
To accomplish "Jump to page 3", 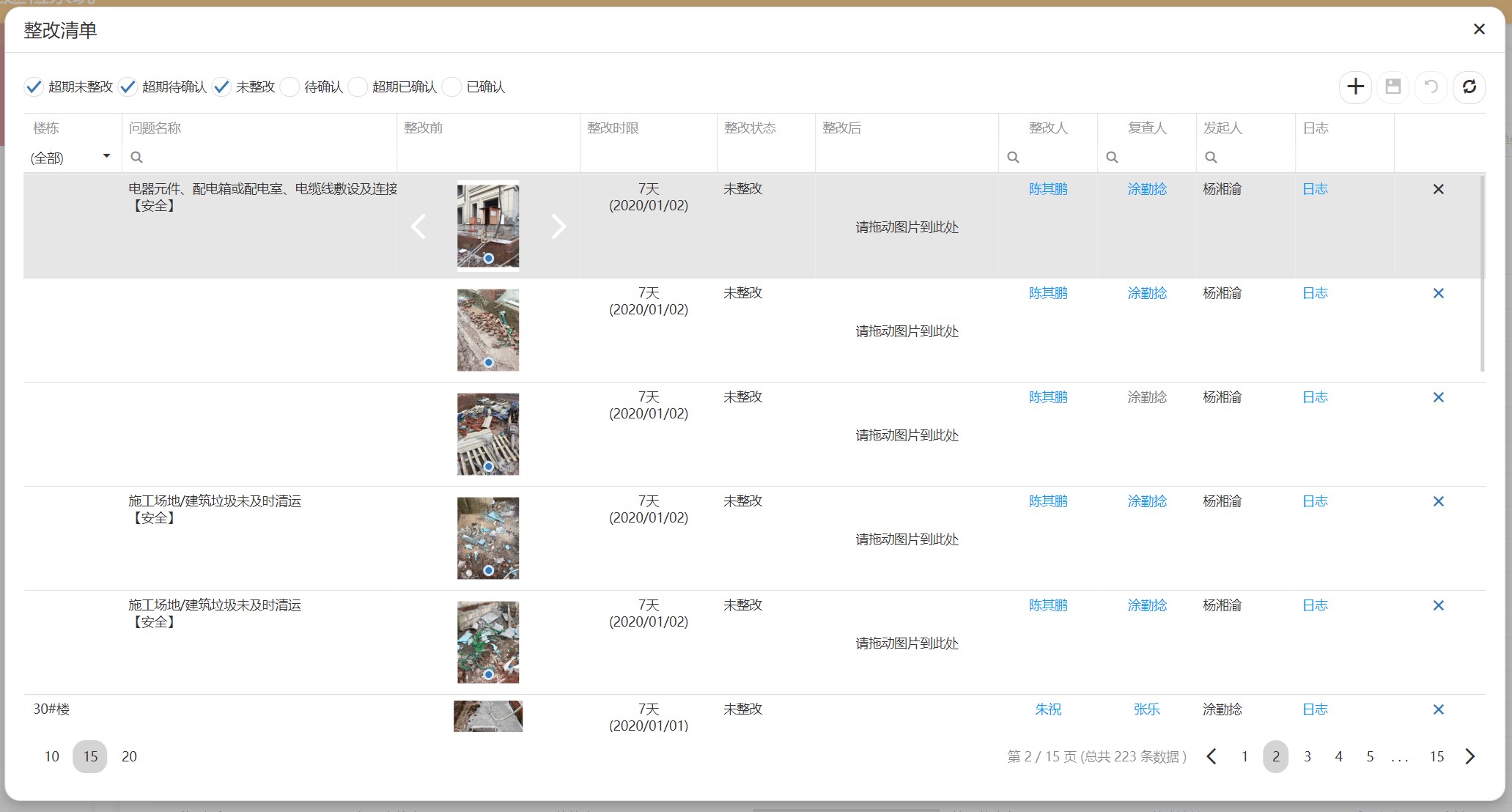I will (1307, 756).
